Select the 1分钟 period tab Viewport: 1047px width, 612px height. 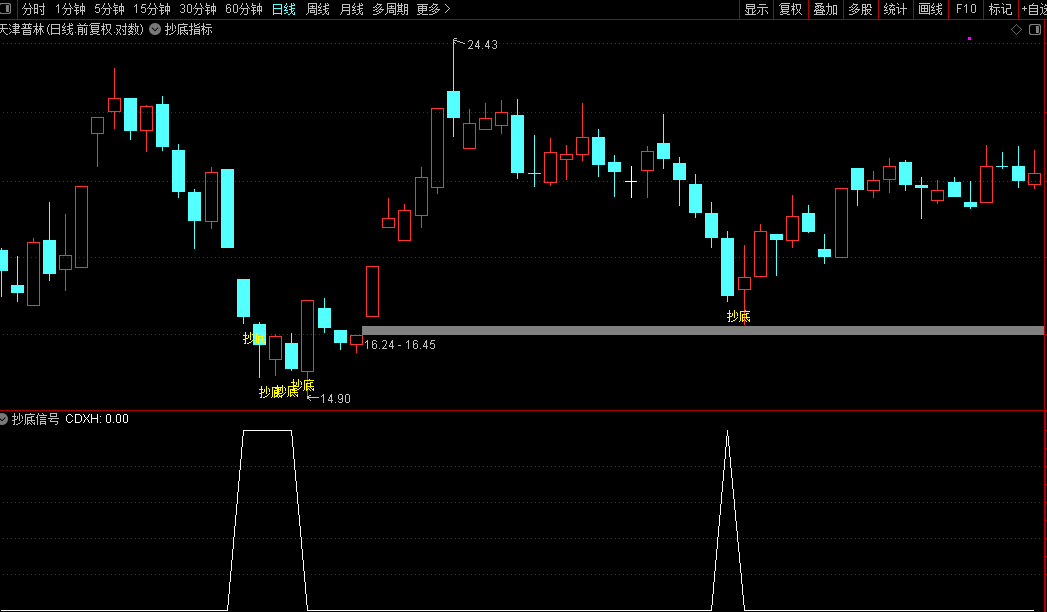tap(70, 9)
